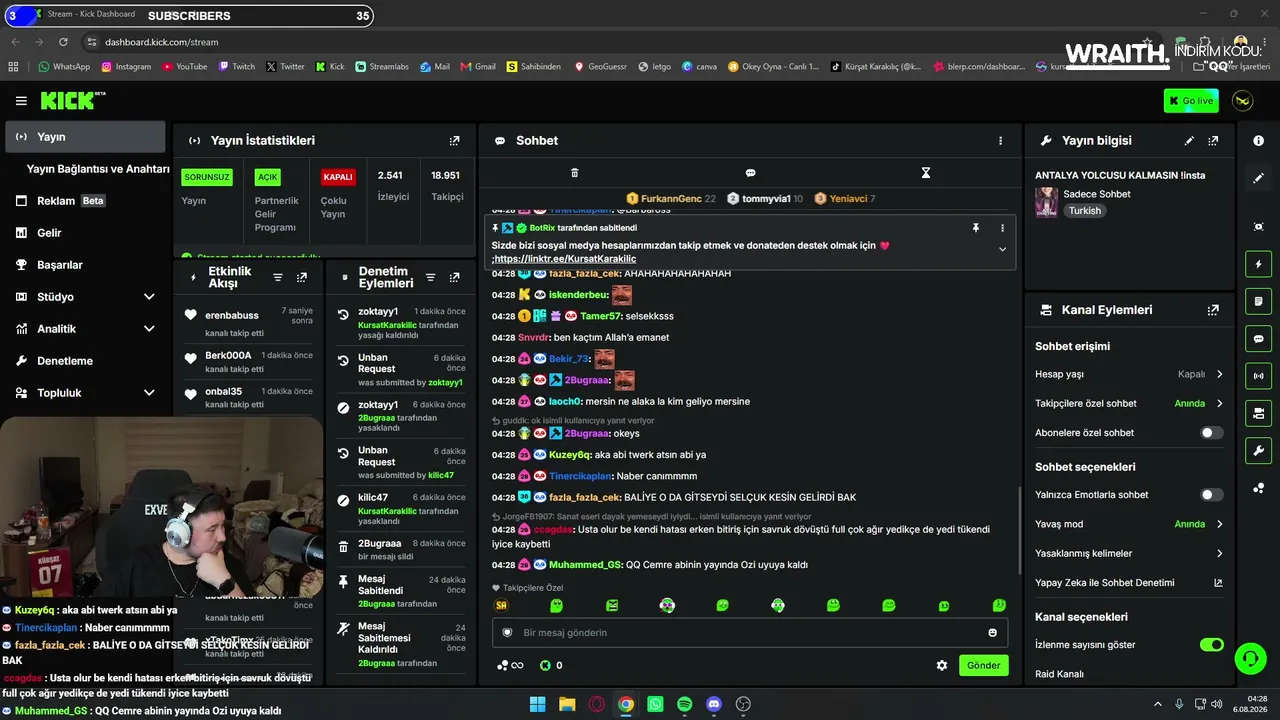Click the chat bubble icon in right sidebar
The image size is (1280, 720).
pos(1258,338)
